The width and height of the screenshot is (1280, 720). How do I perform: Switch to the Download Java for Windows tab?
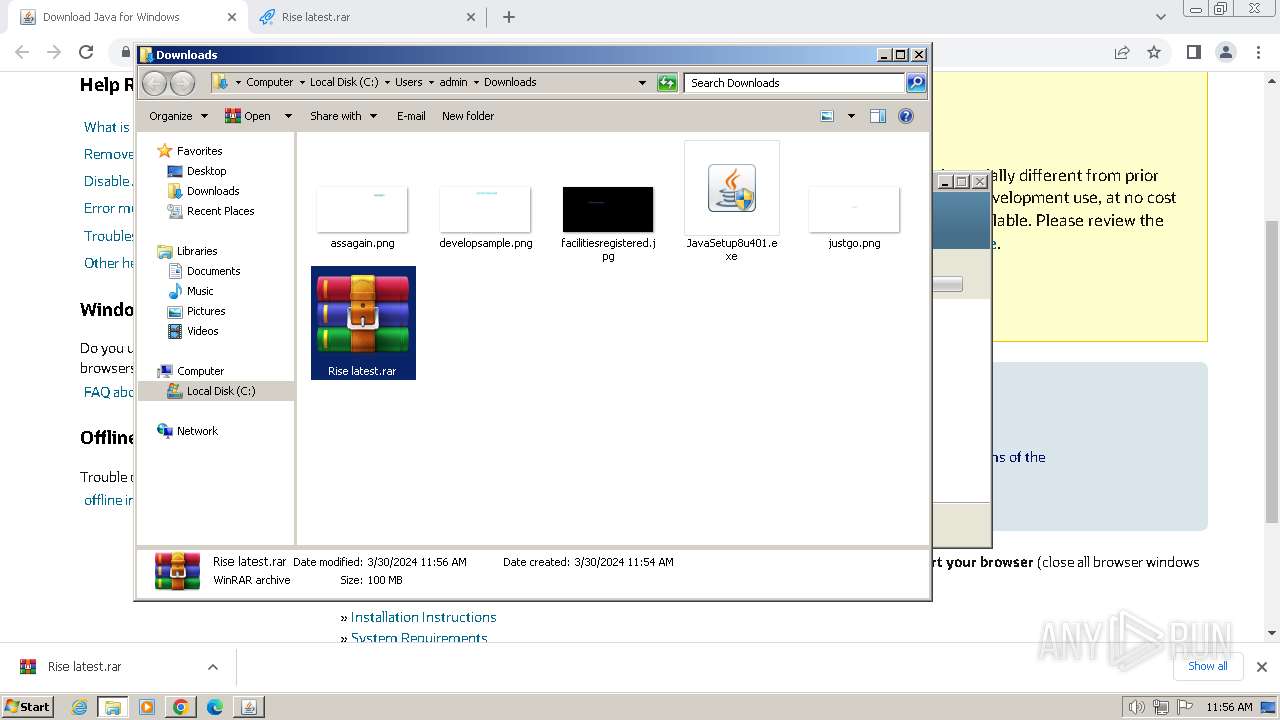click(x=125, y=17)
